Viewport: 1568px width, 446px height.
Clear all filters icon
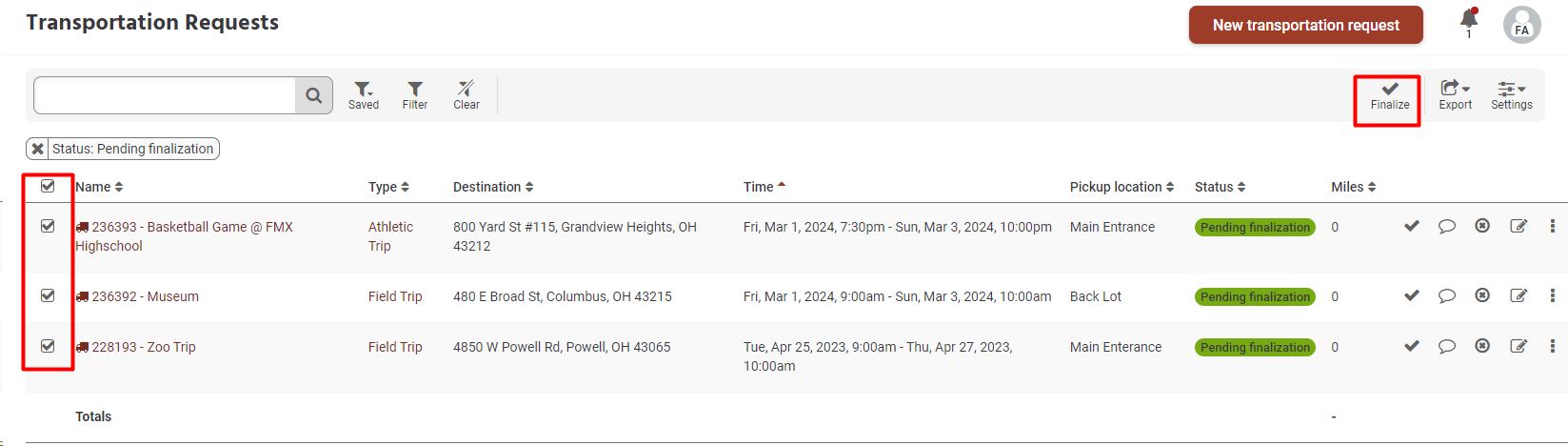click(x=466, y=95)
